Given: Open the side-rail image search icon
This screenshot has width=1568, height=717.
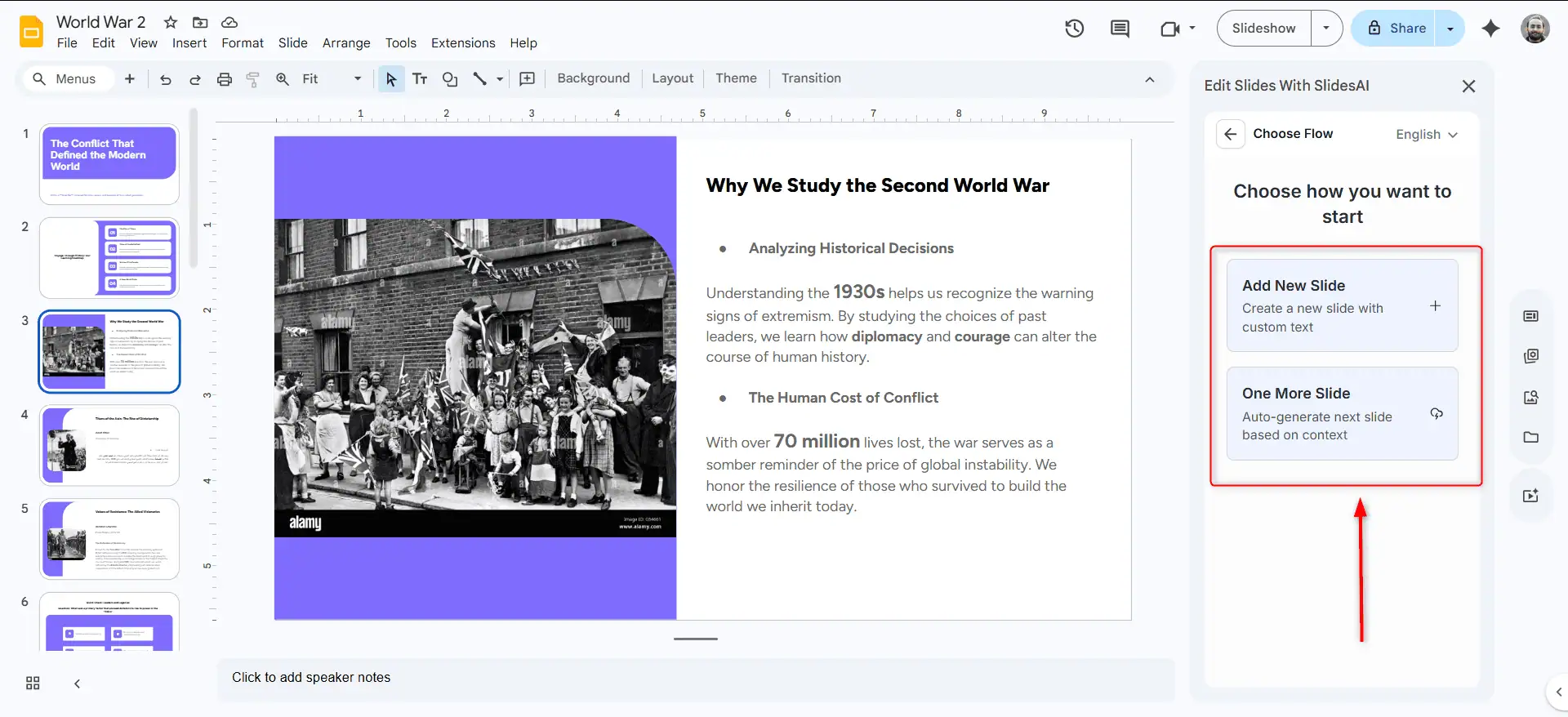Looking at the screenshot, I should [x=1530, y=397].
